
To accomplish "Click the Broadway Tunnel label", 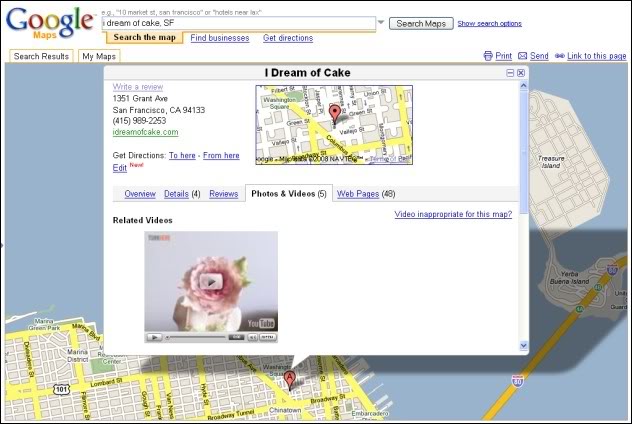I will coord(231,415).
